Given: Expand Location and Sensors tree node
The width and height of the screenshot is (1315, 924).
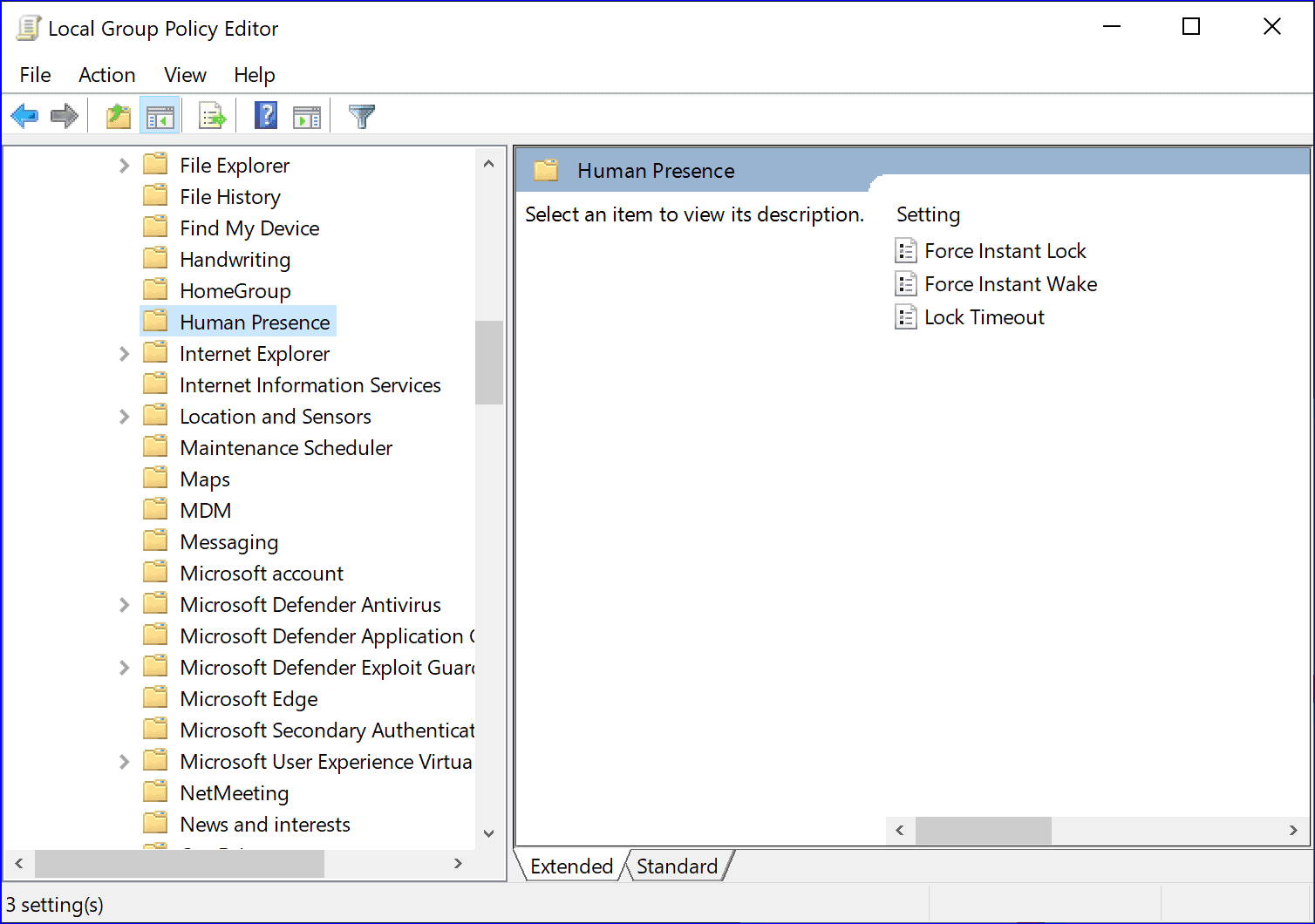Looking at the screenshot, I should tap(124, 417).
